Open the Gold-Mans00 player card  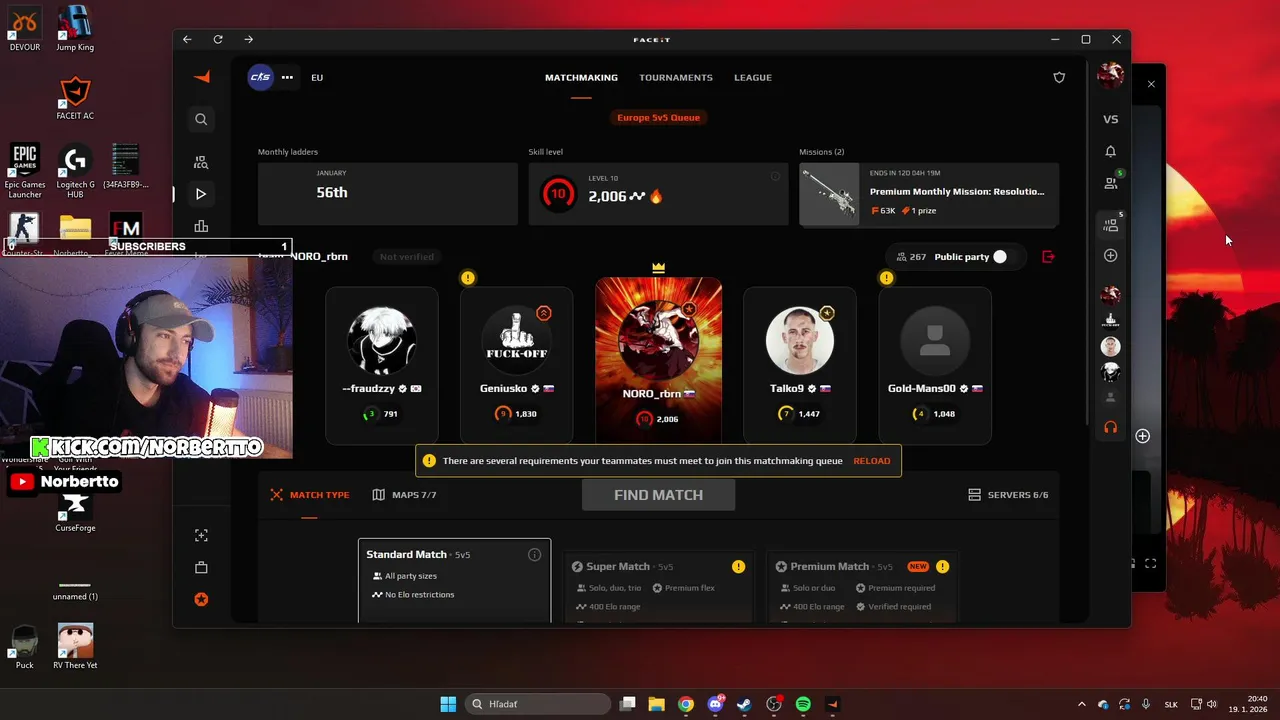coord(935,365)
